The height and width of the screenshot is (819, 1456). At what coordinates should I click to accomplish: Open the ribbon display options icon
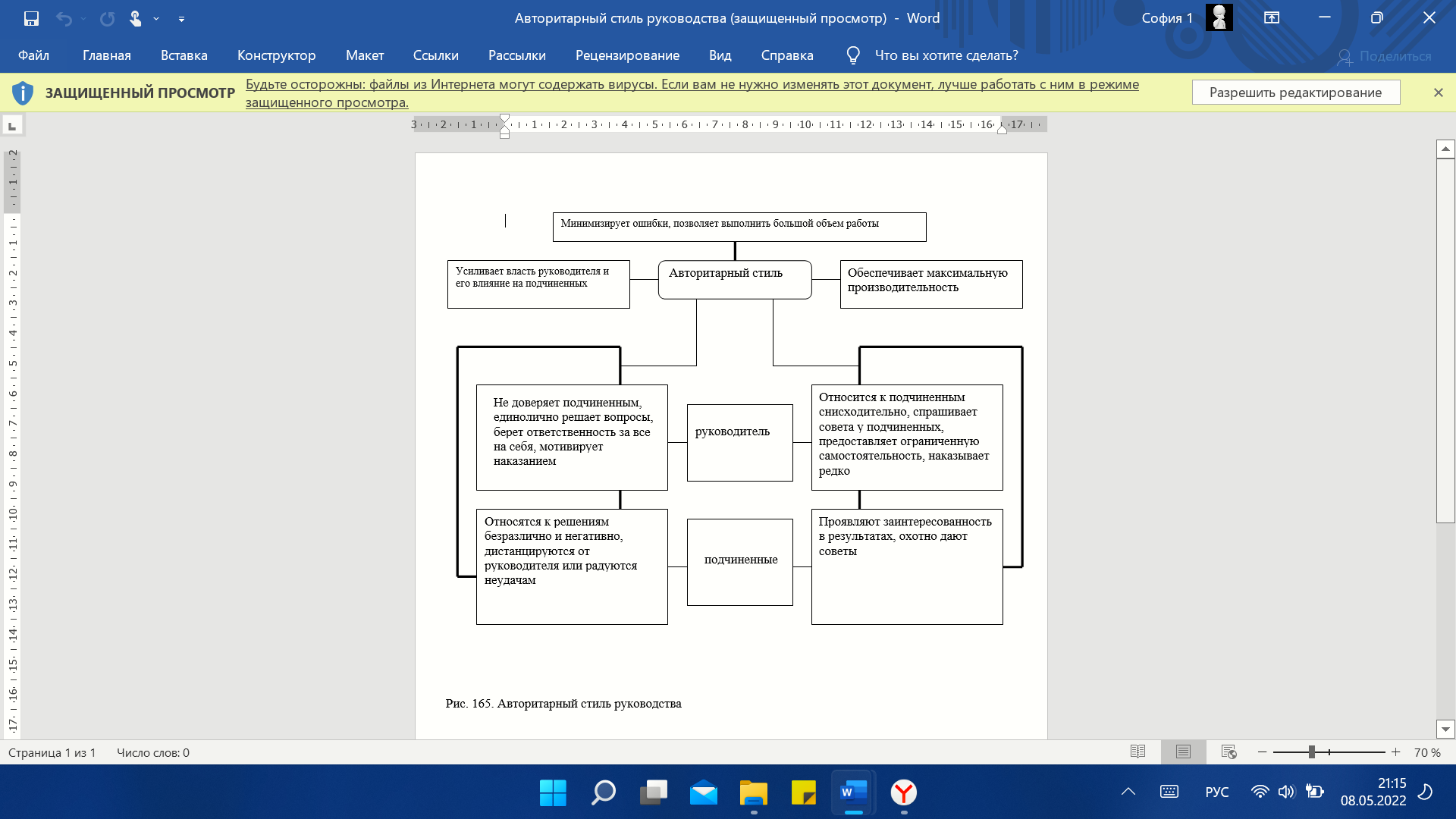pos(1272,18)
